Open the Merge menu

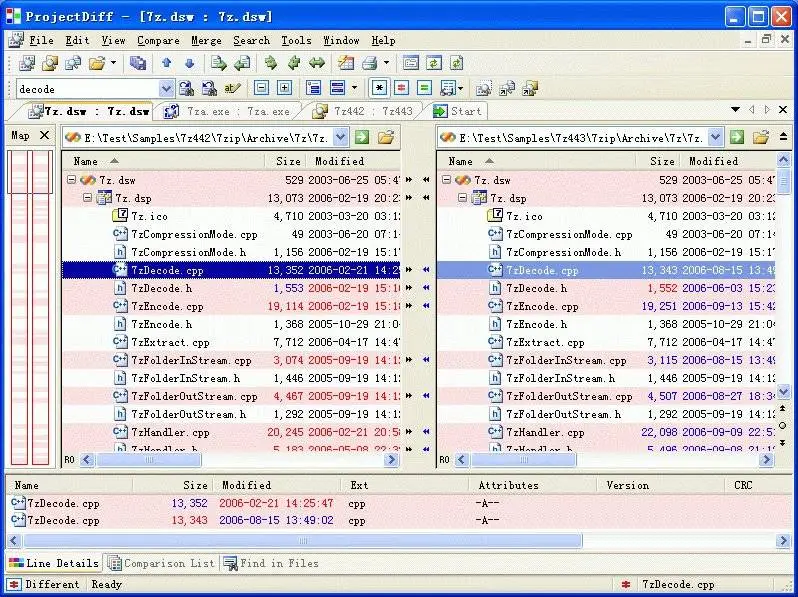pos(206,40)
